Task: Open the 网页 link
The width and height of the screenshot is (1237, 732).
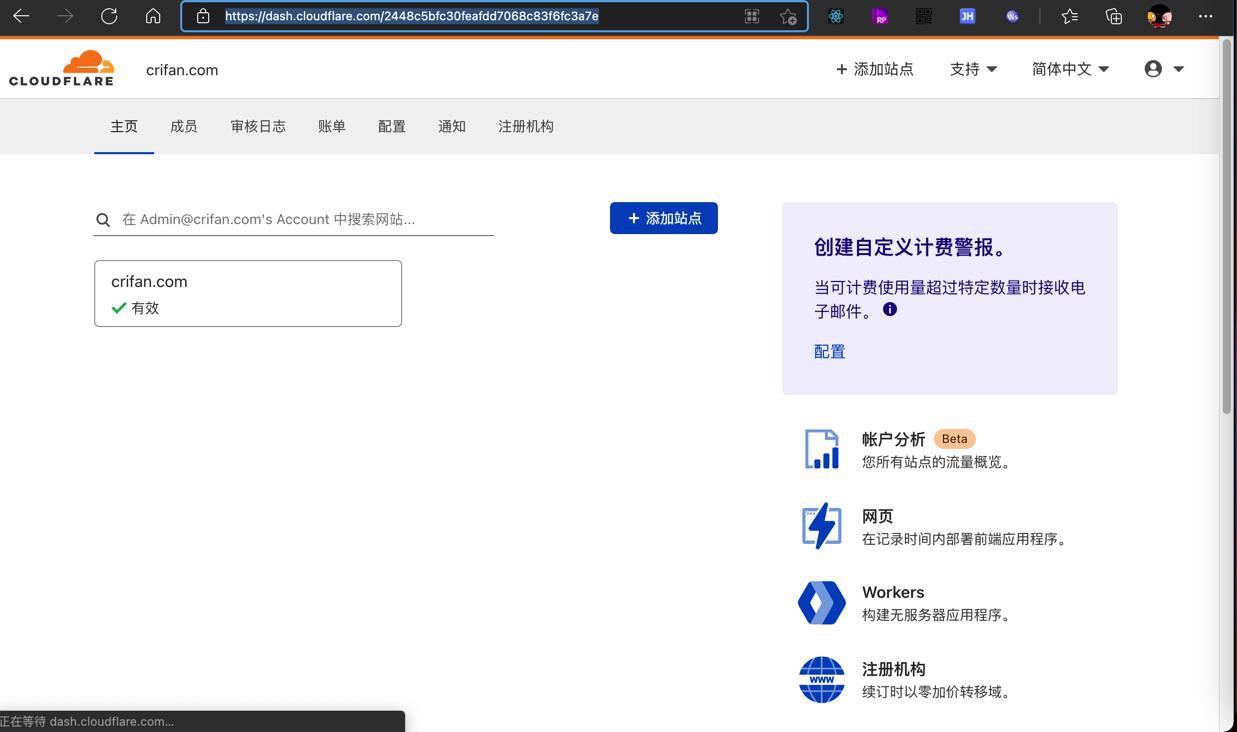Action: click(x=878, y=516)
